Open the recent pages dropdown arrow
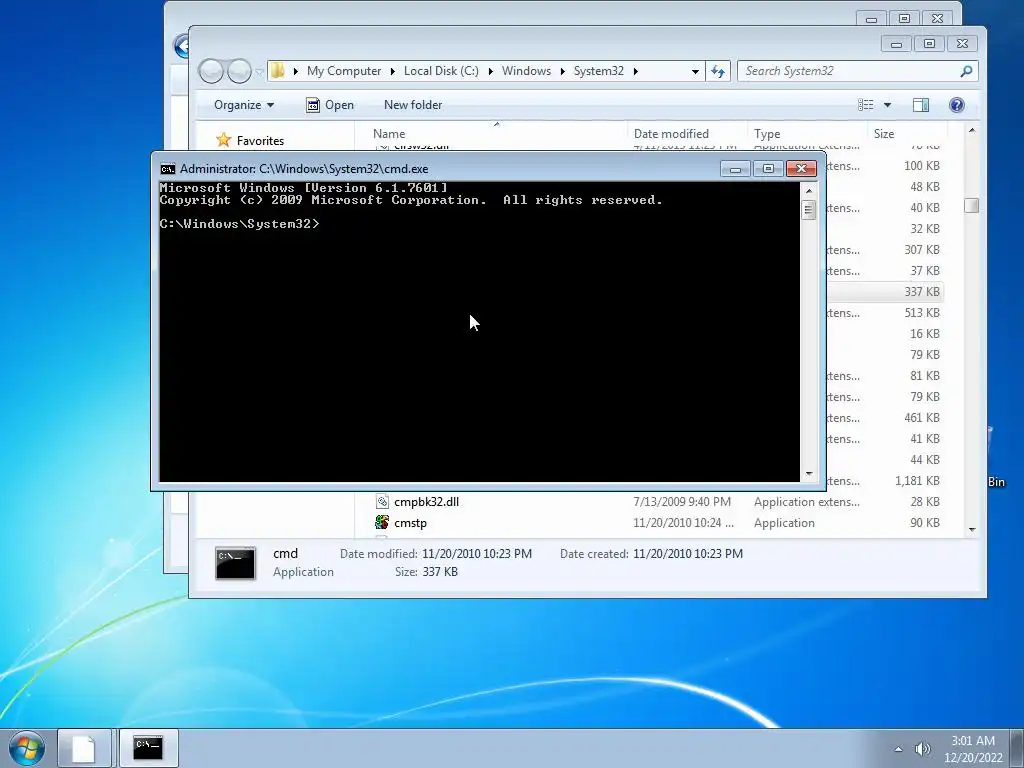This screenshot has height=768, width=1024. (259, 71)
